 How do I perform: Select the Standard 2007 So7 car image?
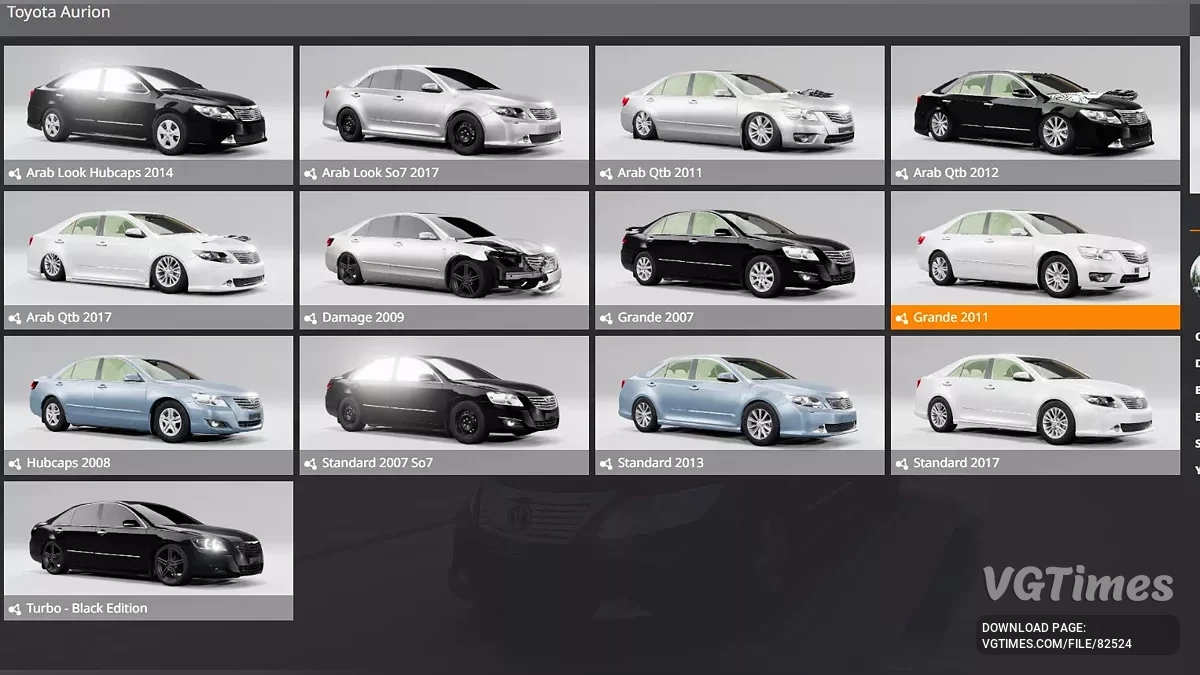point(444,394)
